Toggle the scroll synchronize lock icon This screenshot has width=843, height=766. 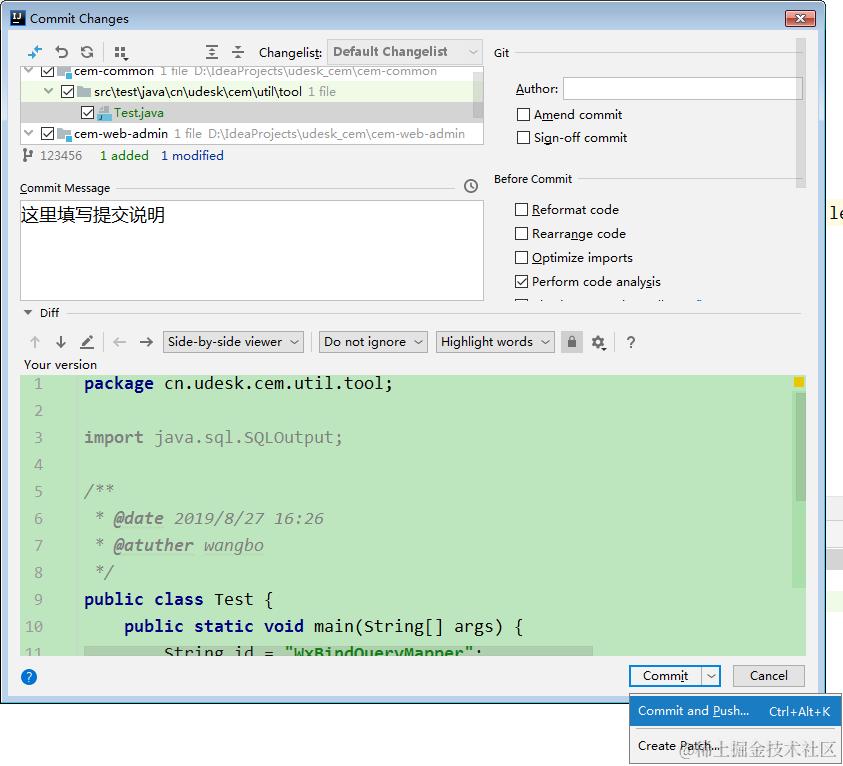pos(572,342)
